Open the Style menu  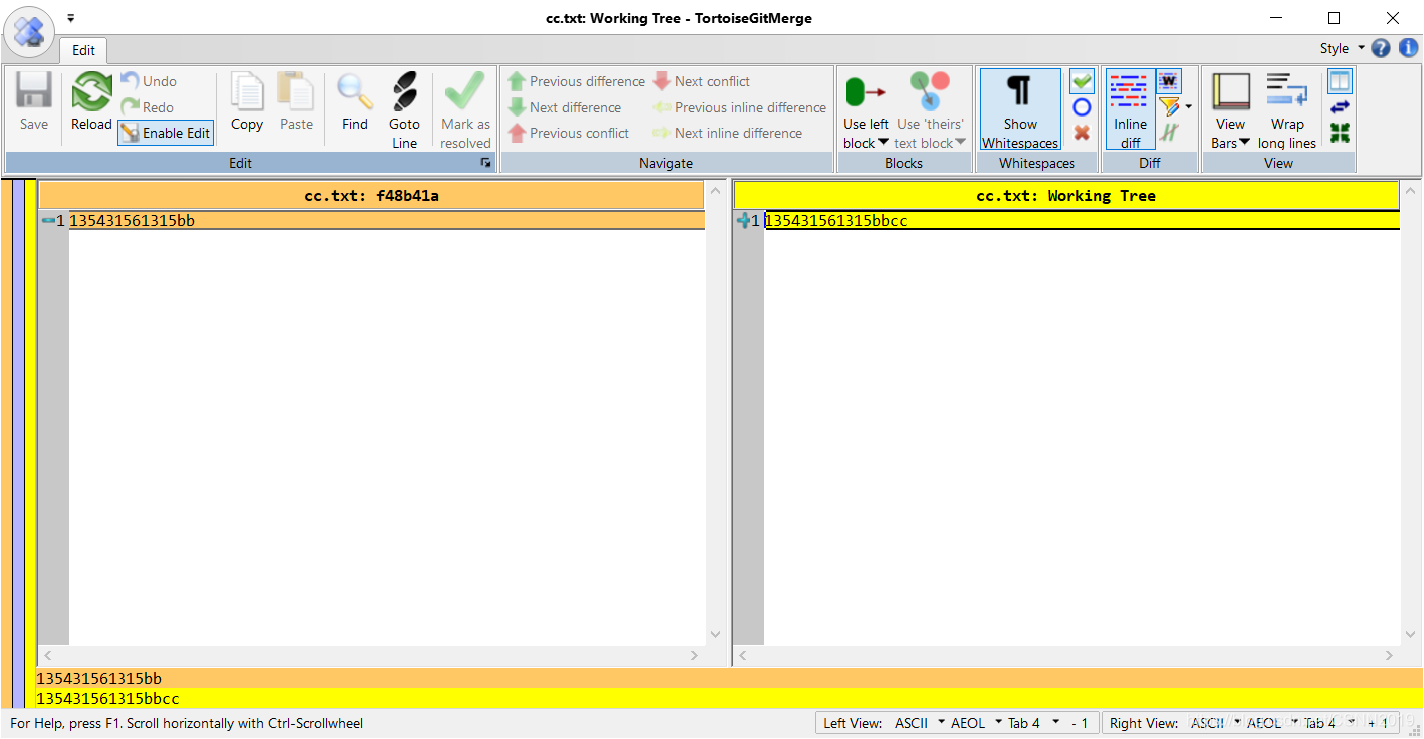[x=1340, y=48]
